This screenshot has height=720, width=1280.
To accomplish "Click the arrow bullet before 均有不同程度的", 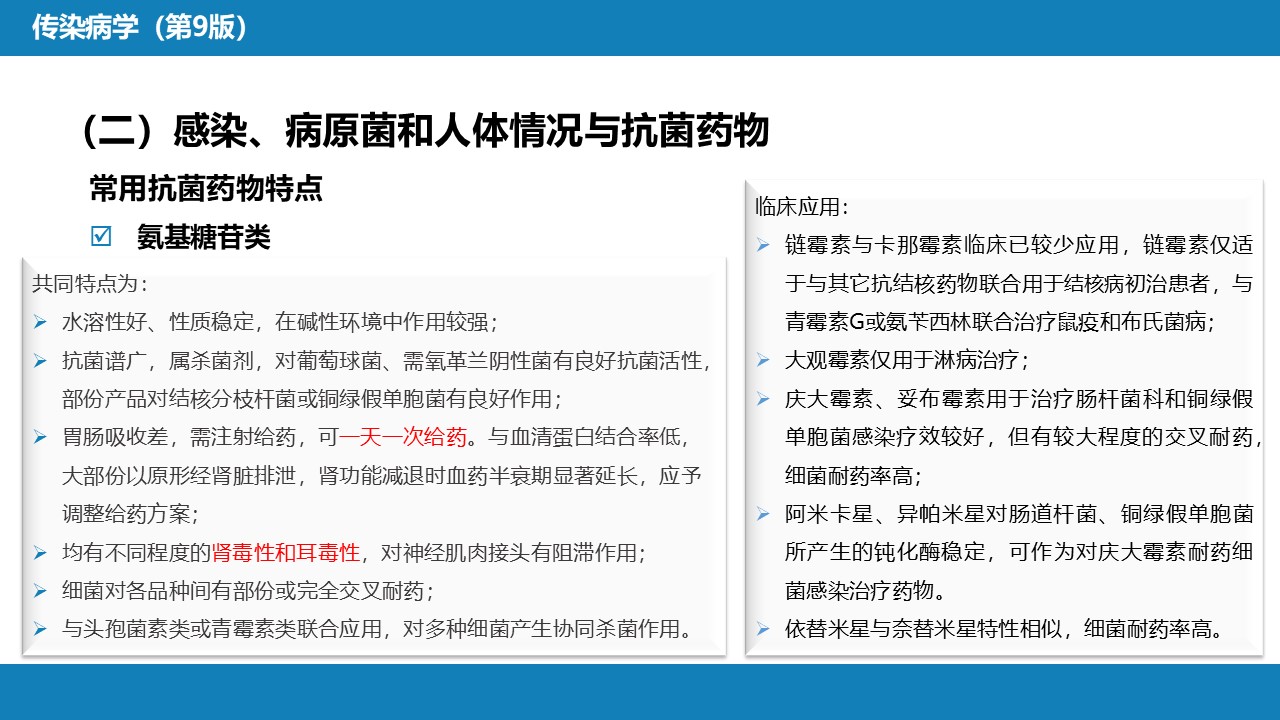I will 40,553.
